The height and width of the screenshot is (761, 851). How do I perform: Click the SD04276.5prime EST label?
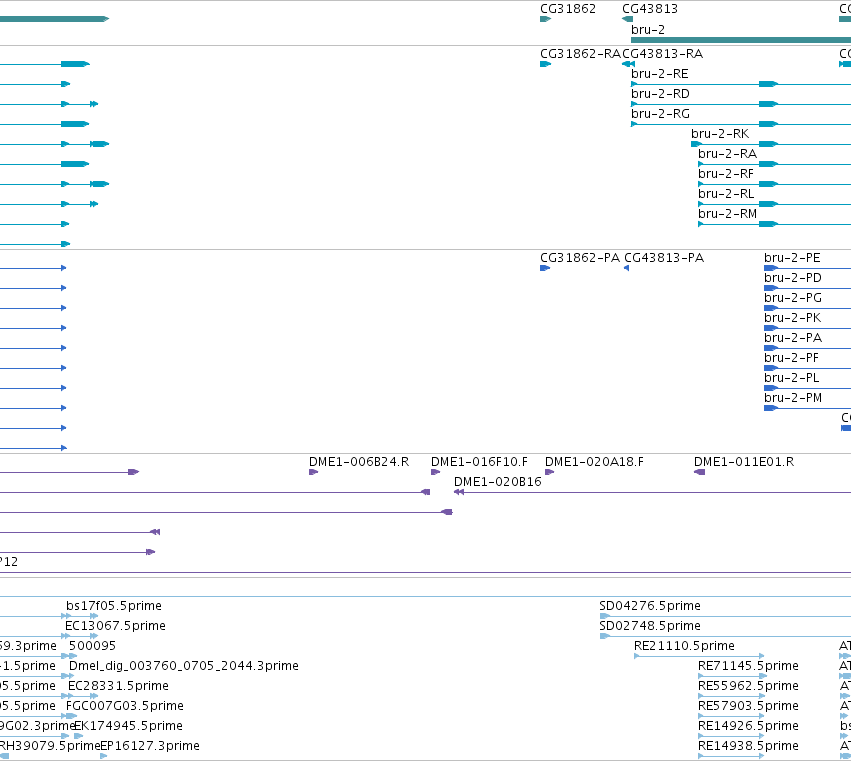(x=650, y=606)
